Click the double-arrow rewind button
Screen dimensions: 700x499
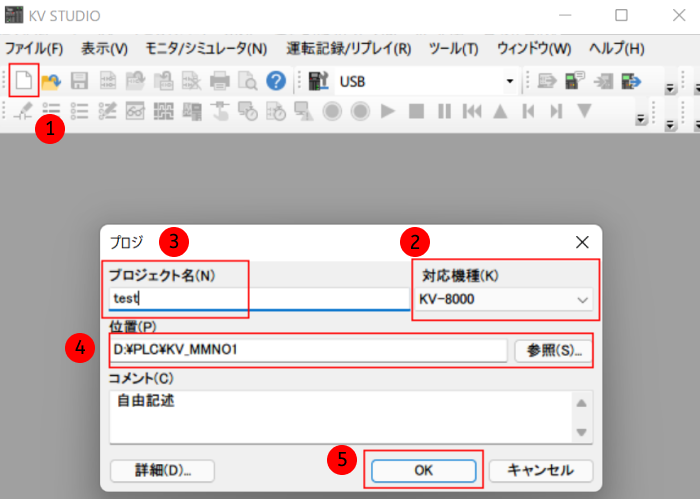click(472, 111)
